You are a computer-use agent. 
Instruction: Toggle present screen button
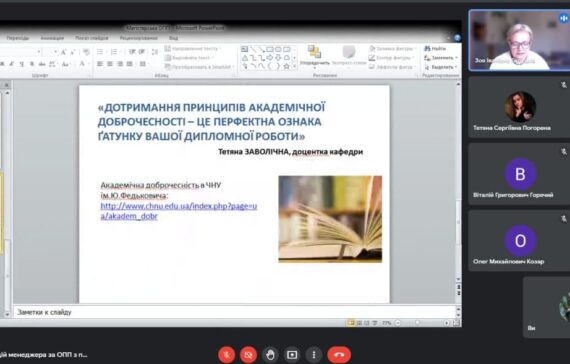pyautogui.click(x=292, y=355)
